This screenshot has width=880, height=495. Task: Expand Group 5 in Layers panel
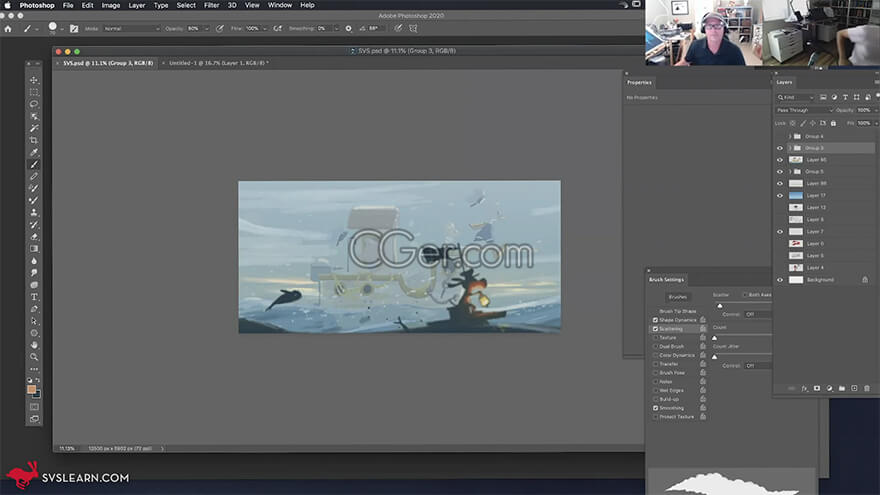[789, 172]
